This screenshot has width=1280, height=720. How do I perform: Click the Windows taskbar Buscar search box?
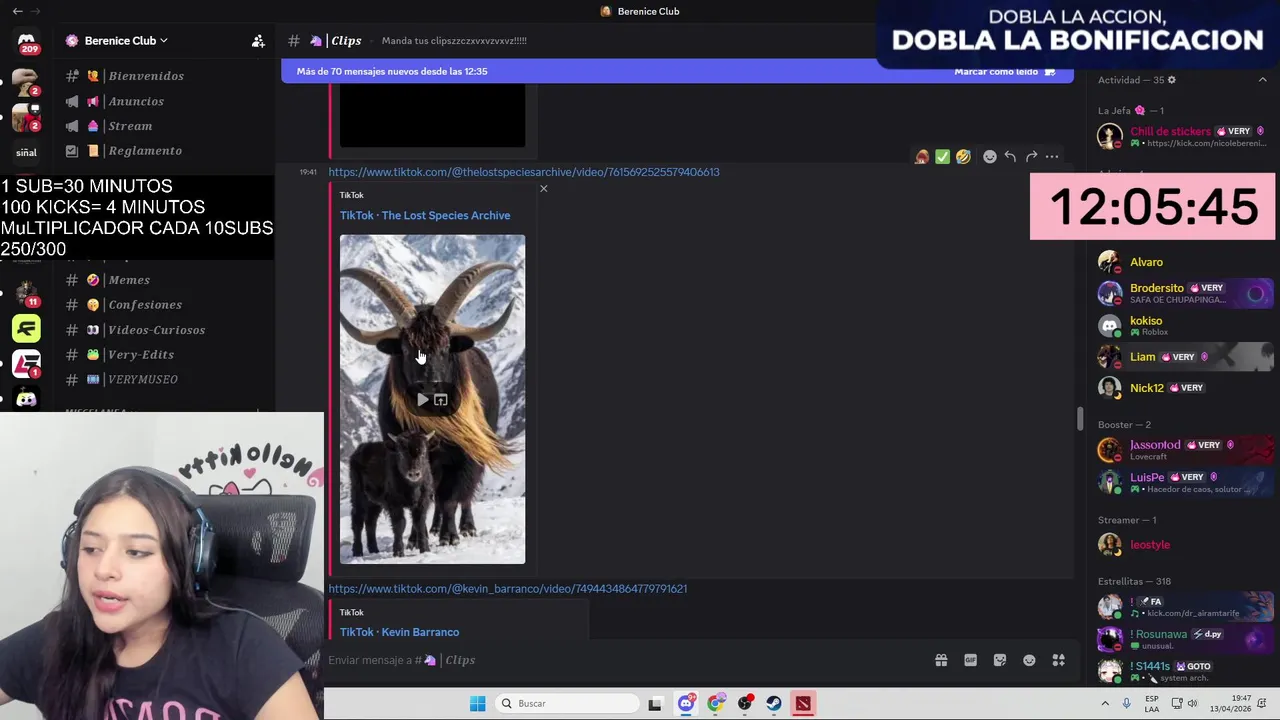(566, 703)
